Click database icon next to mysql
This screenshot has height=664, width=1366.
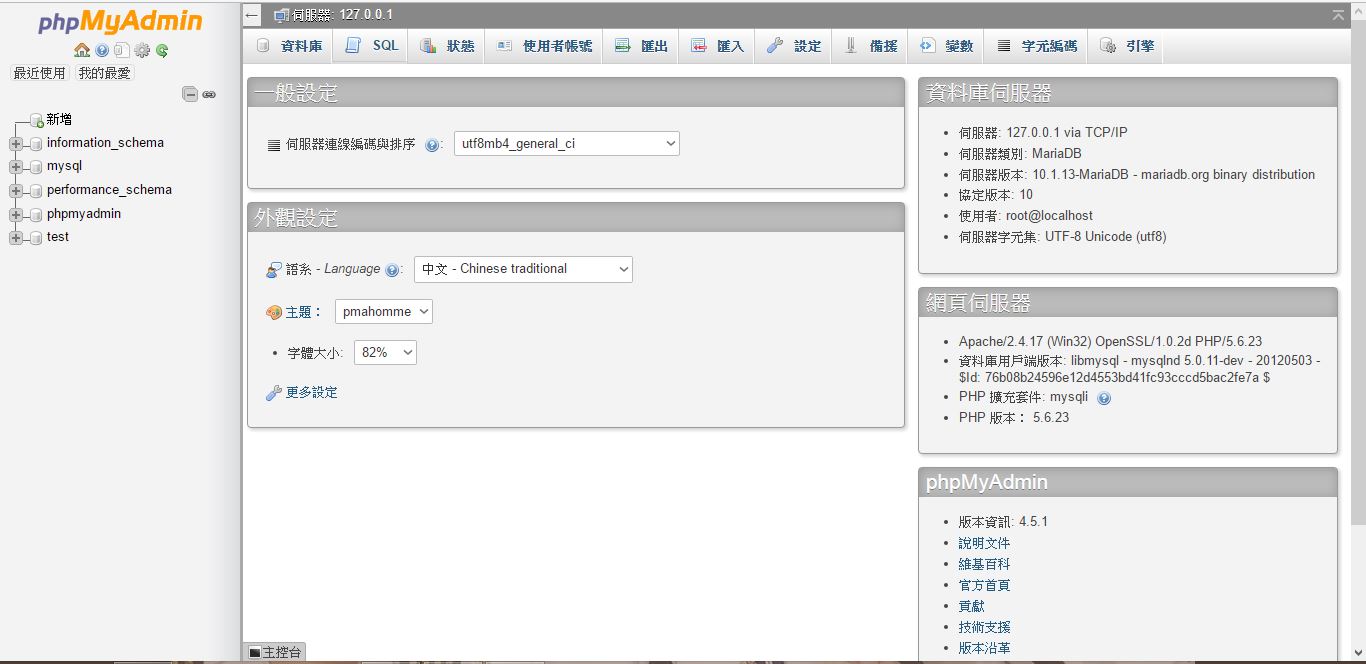(x=36, y=167)
